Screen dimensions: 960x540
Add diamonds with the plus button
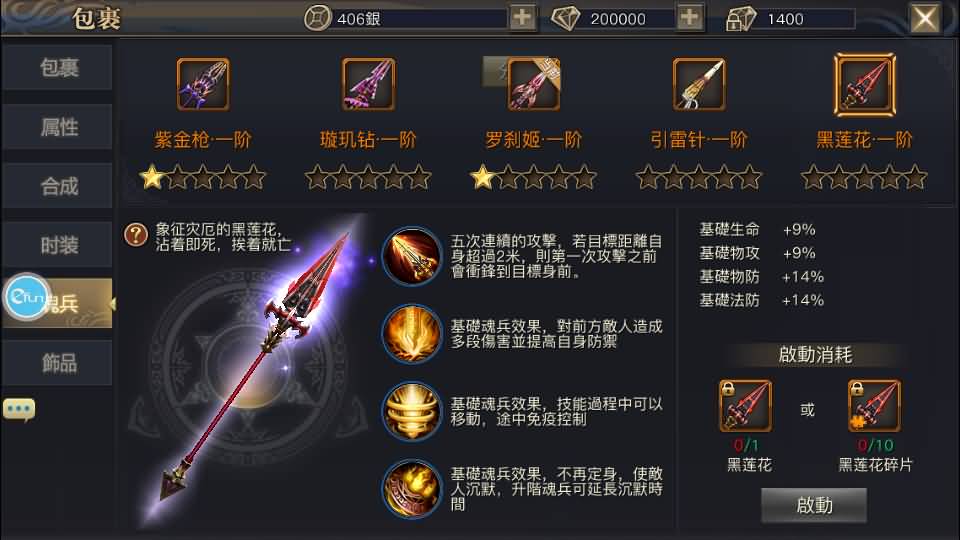coord(689,18)
